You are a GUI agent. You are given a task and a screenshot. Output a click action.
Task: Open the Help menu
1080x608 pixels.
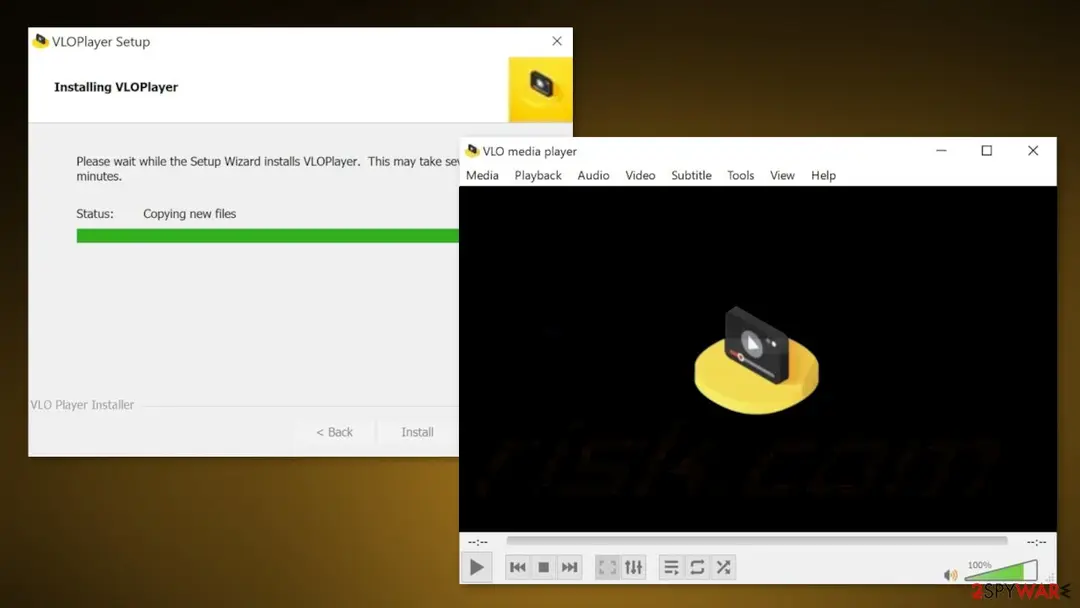click(823, 176)
